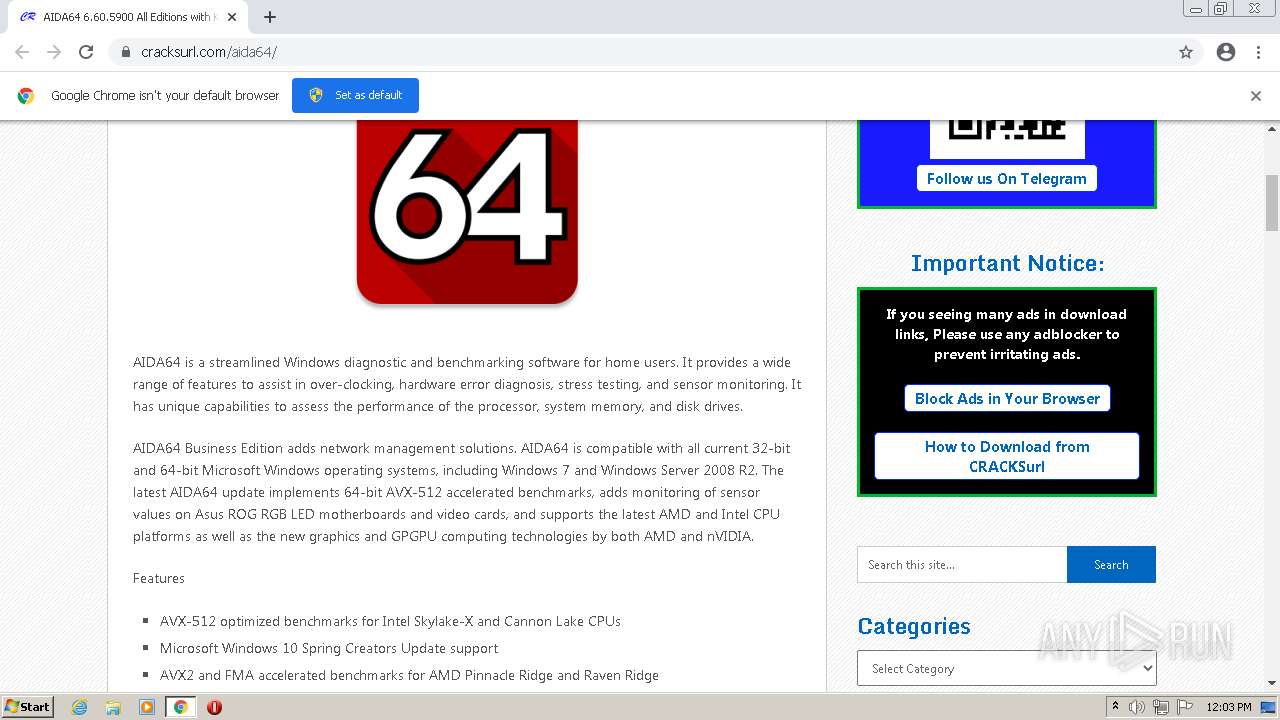Reload the page with refresh icon

click(x=86, y=52)
